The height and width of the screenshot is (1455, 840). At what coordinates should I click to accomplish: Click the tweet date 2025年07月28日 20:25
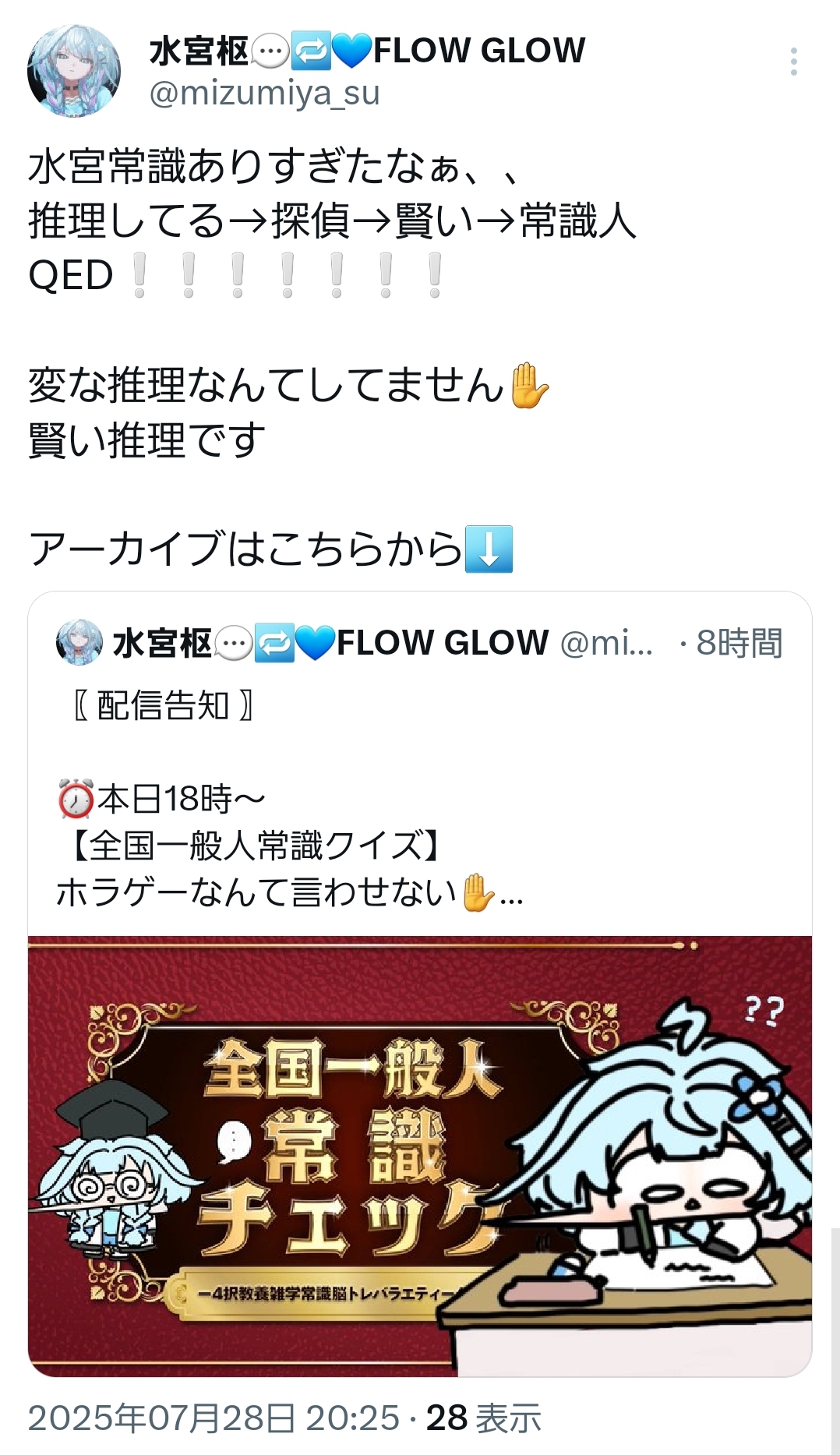(x=214, y=1418)
